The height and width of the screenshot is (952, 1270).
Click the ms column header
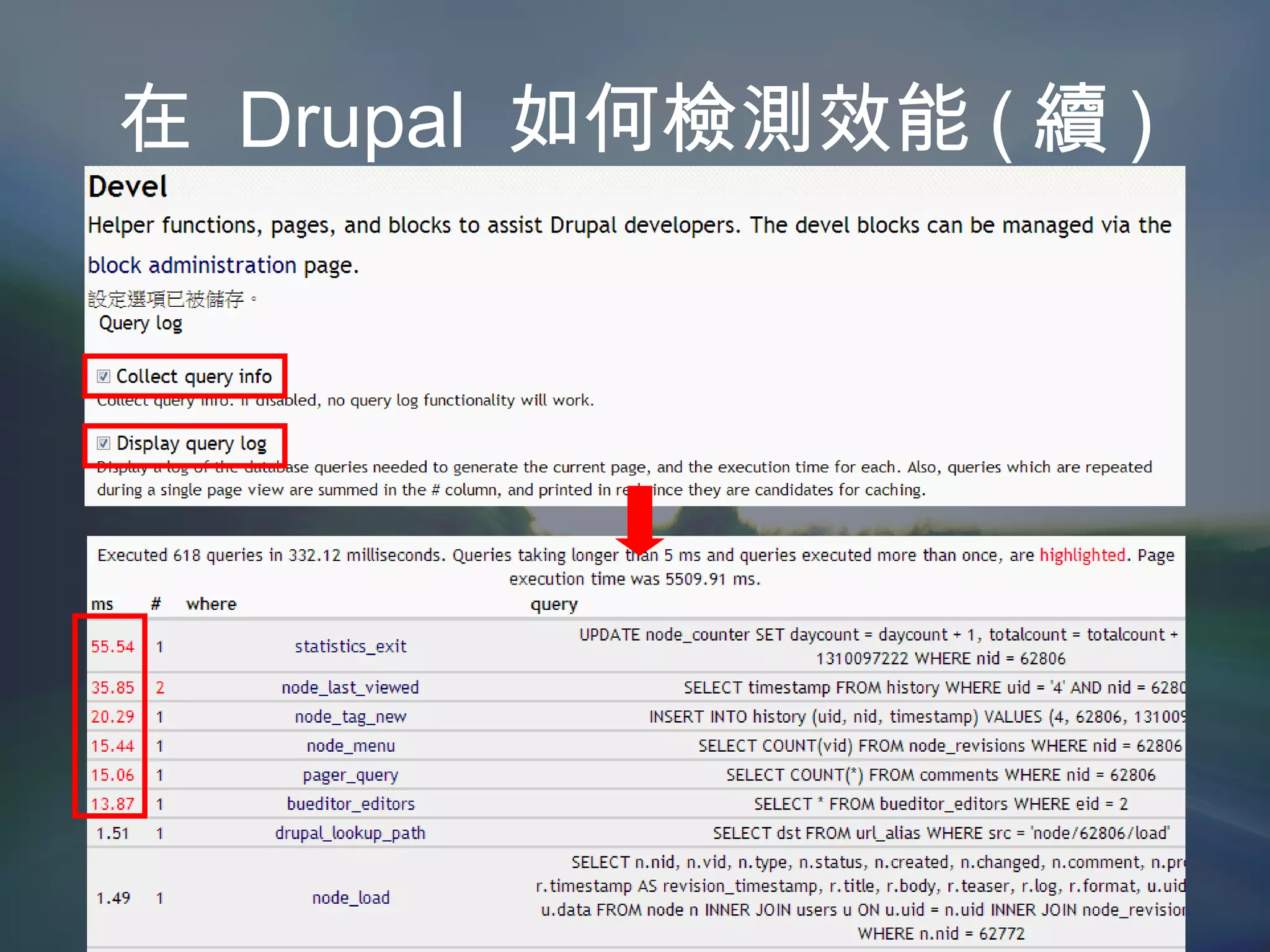point(102,604)
